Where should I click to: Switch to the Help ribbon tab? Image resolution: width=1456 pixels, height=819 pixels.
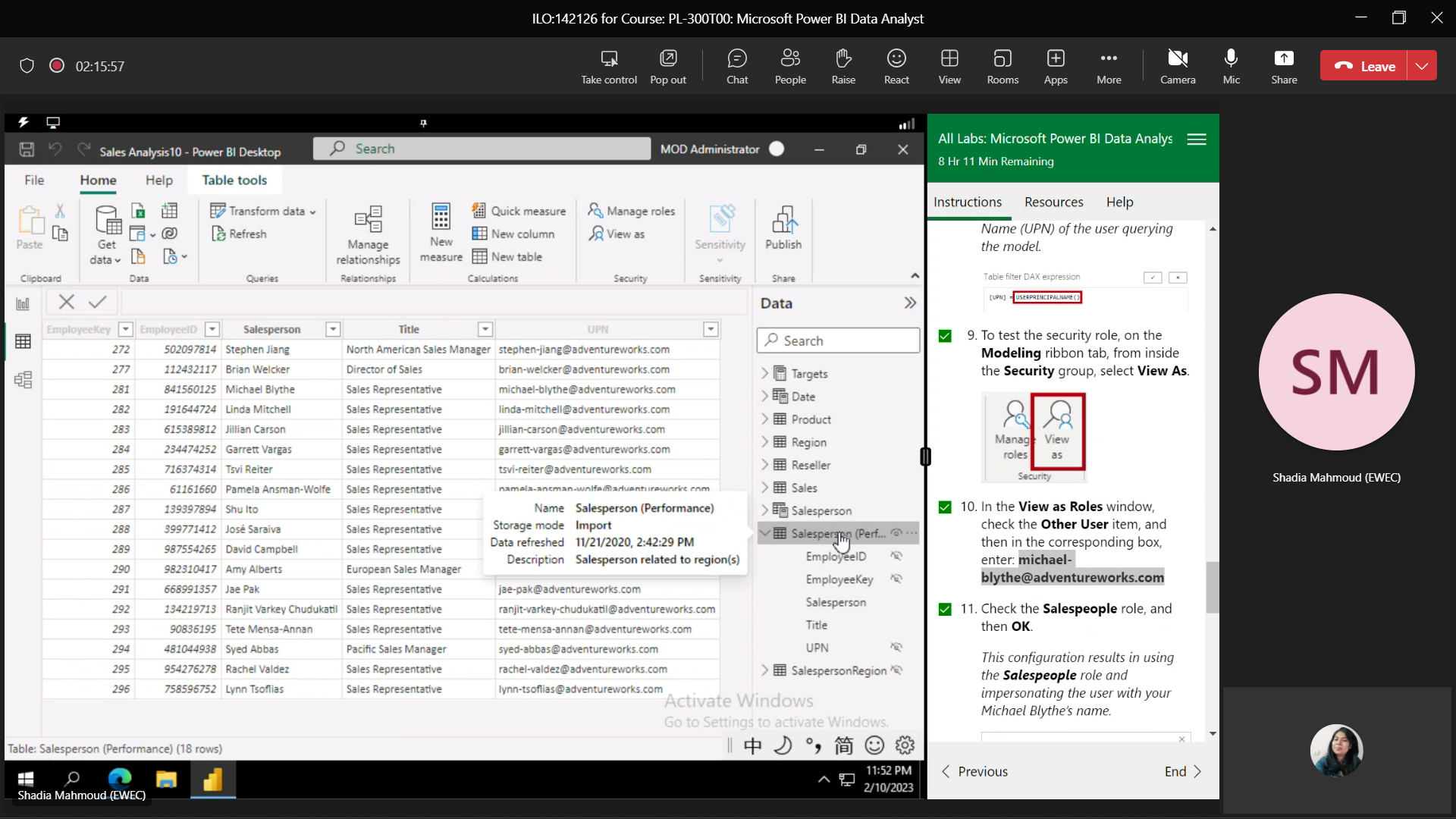[x=158, y=180]
